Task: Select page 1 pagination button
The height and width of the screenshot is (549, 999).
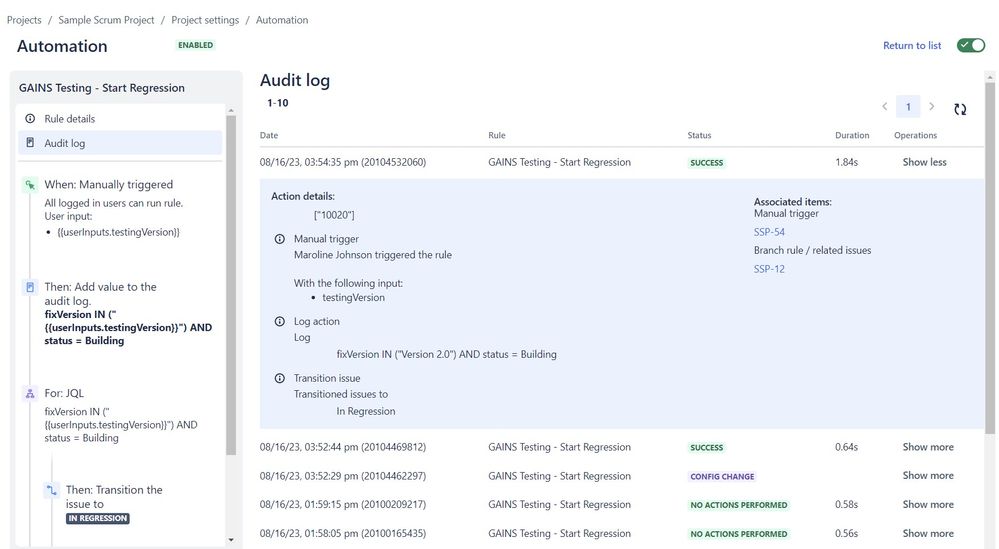Action: pyautogui.click(x=908, y=106)
